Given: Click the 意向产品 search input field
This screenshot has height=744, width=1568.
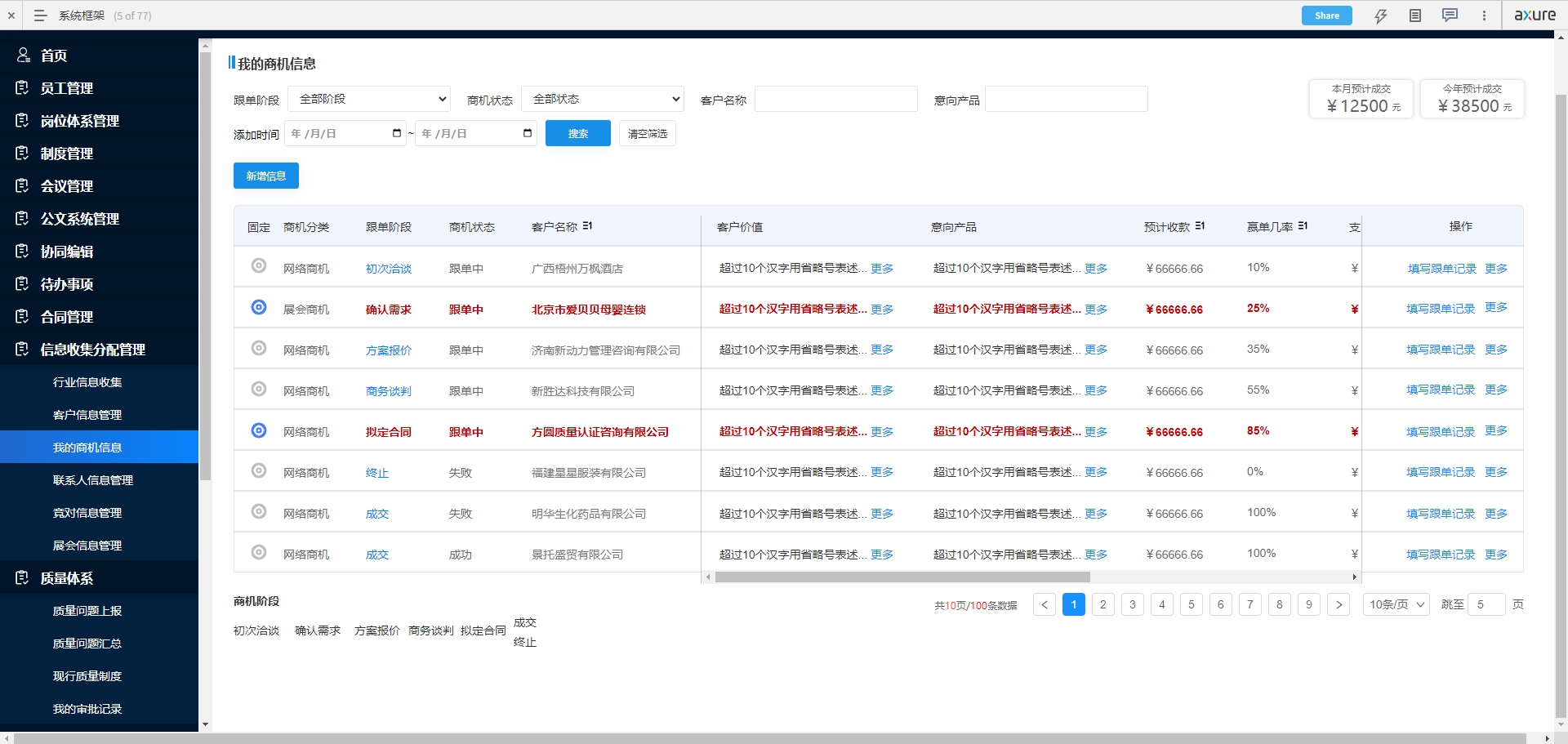Looking at the screenshot, I should (x=1067, y=99).
